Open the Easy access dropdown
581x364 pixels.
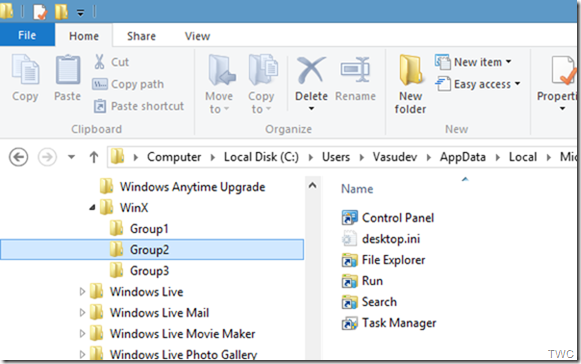[x=478, y=84]
